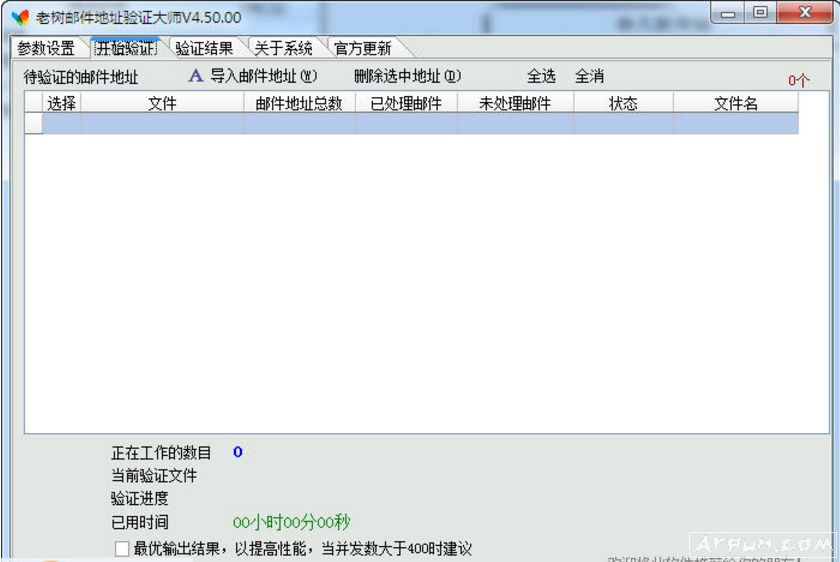Maximize the 老树邮件地址验证大师 window
The height and width of the screenshot is (562, 840).
[x=760, y=12]
